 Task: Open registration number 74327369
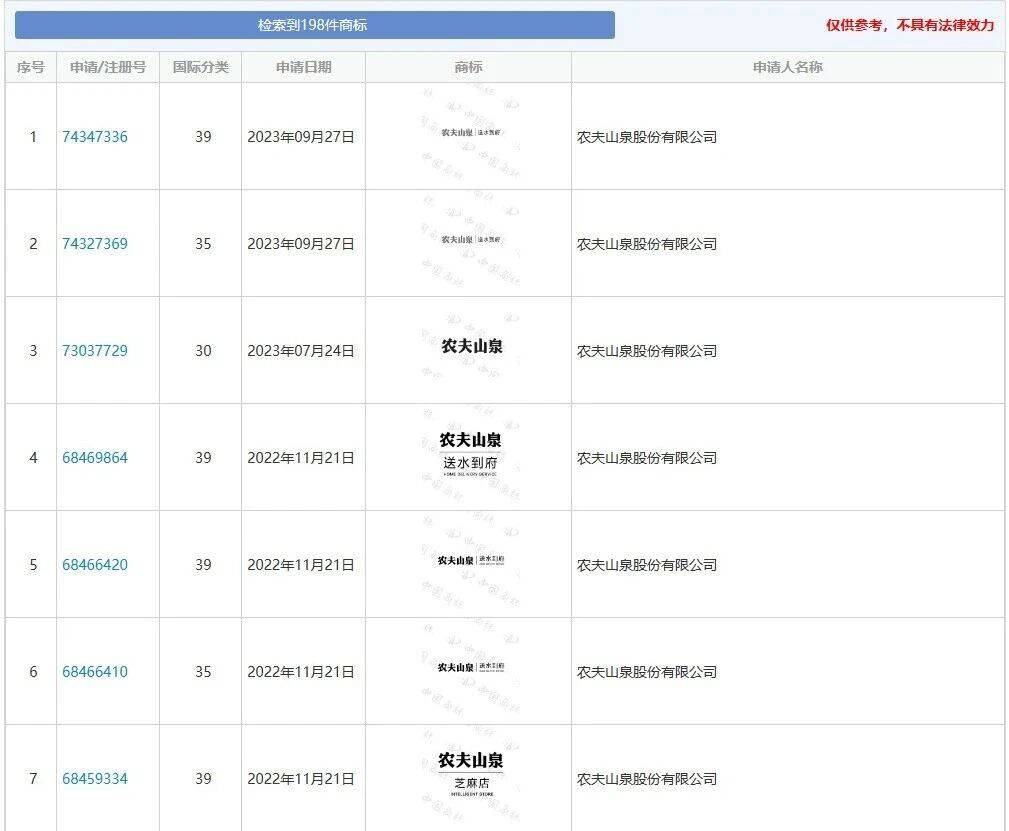(x=95, y=244)
